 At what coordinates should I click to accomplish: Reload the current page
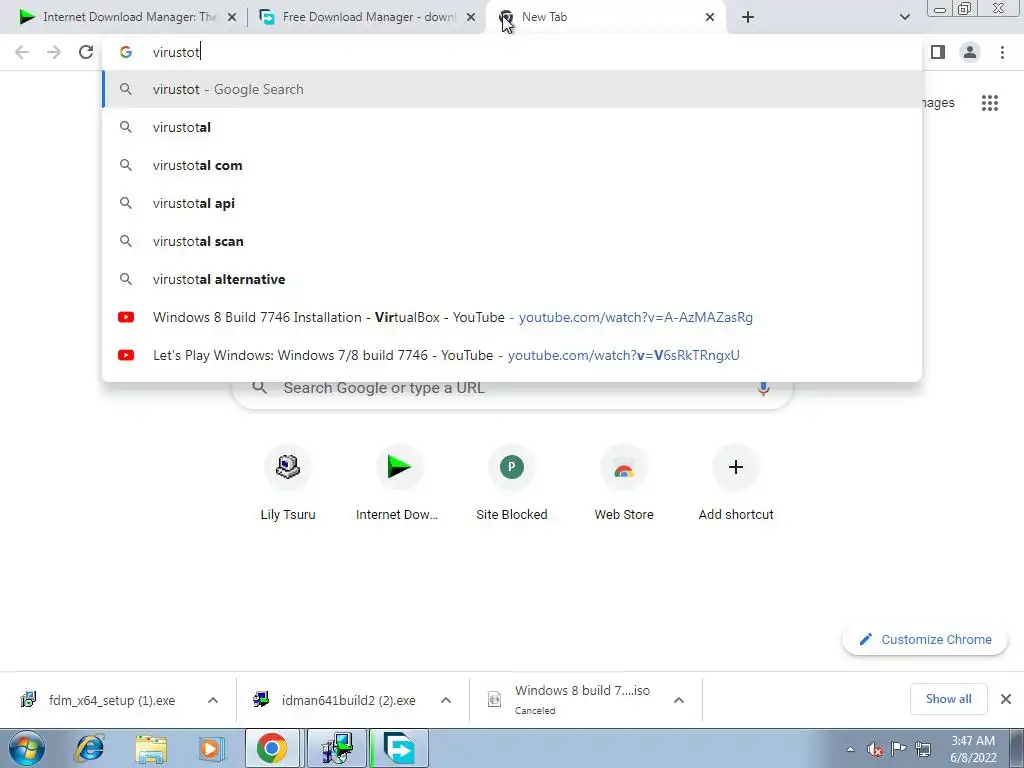coord(86,52)
